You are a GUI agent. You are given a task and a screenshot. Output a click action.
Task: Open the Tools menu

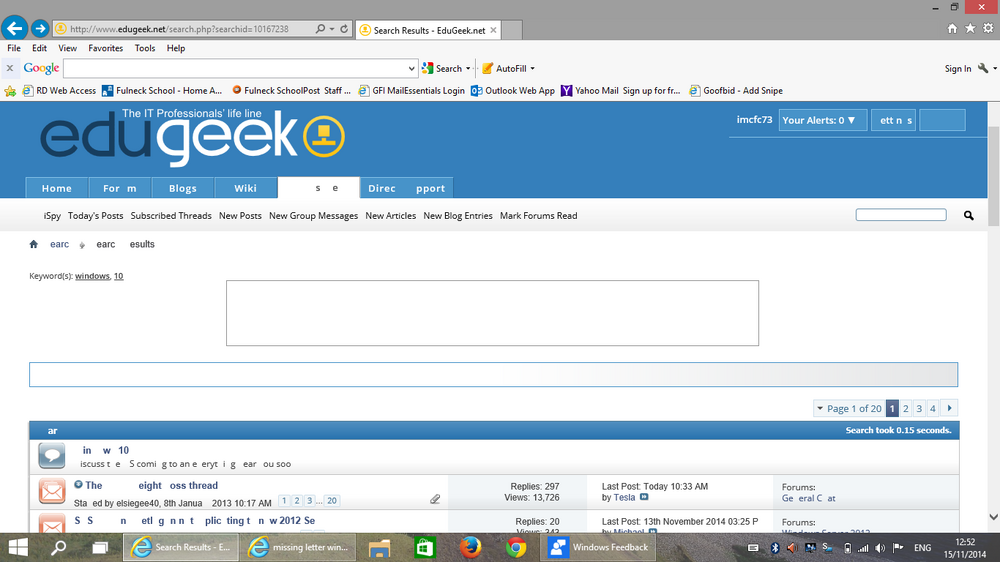pos(145,48)
